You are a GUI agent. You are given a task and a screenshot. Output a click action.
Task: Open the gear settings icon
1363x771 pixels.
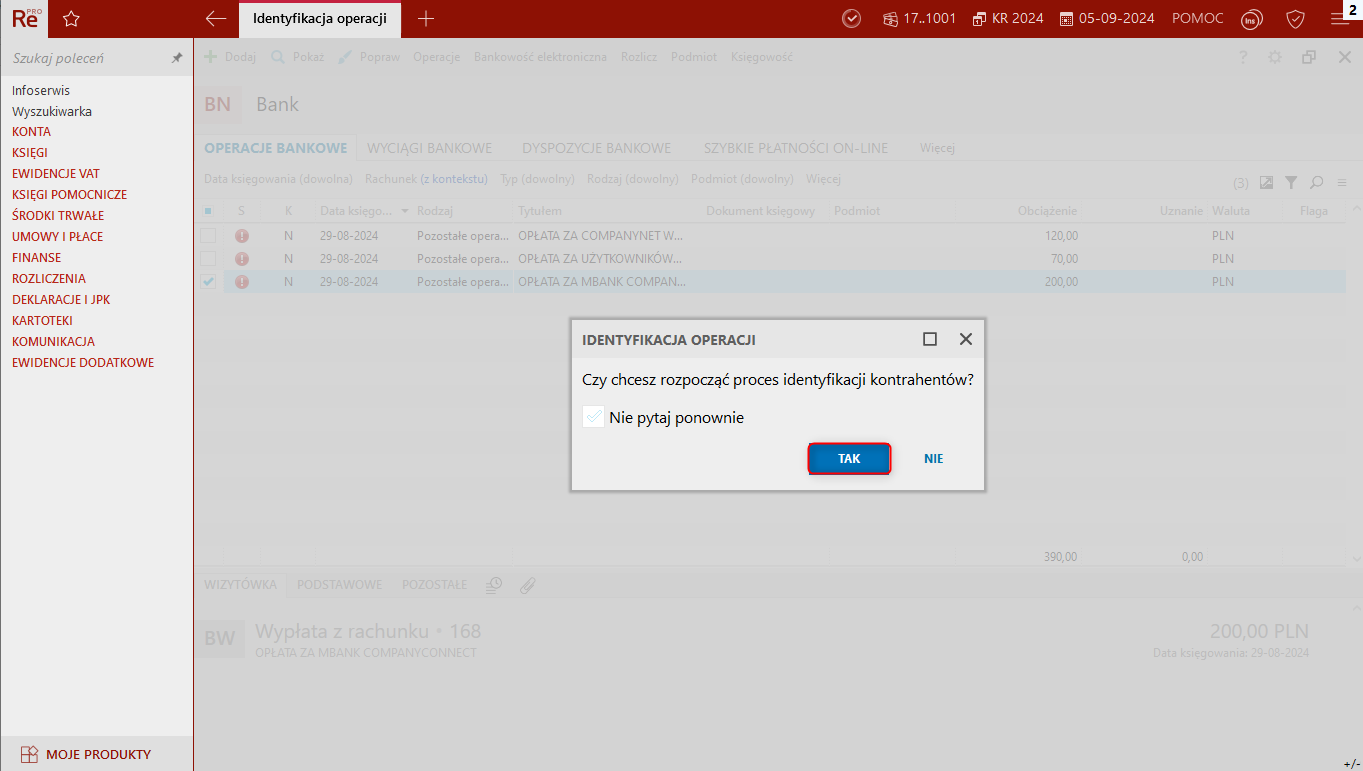[x=1275, y=57]
